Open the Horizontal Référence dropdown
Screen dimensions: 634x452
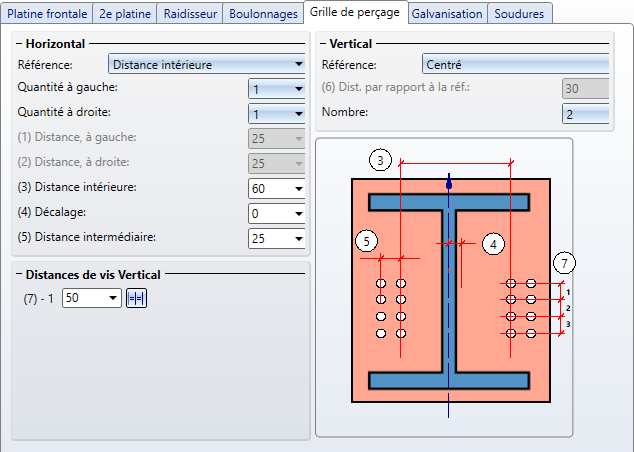coord(298,66)
